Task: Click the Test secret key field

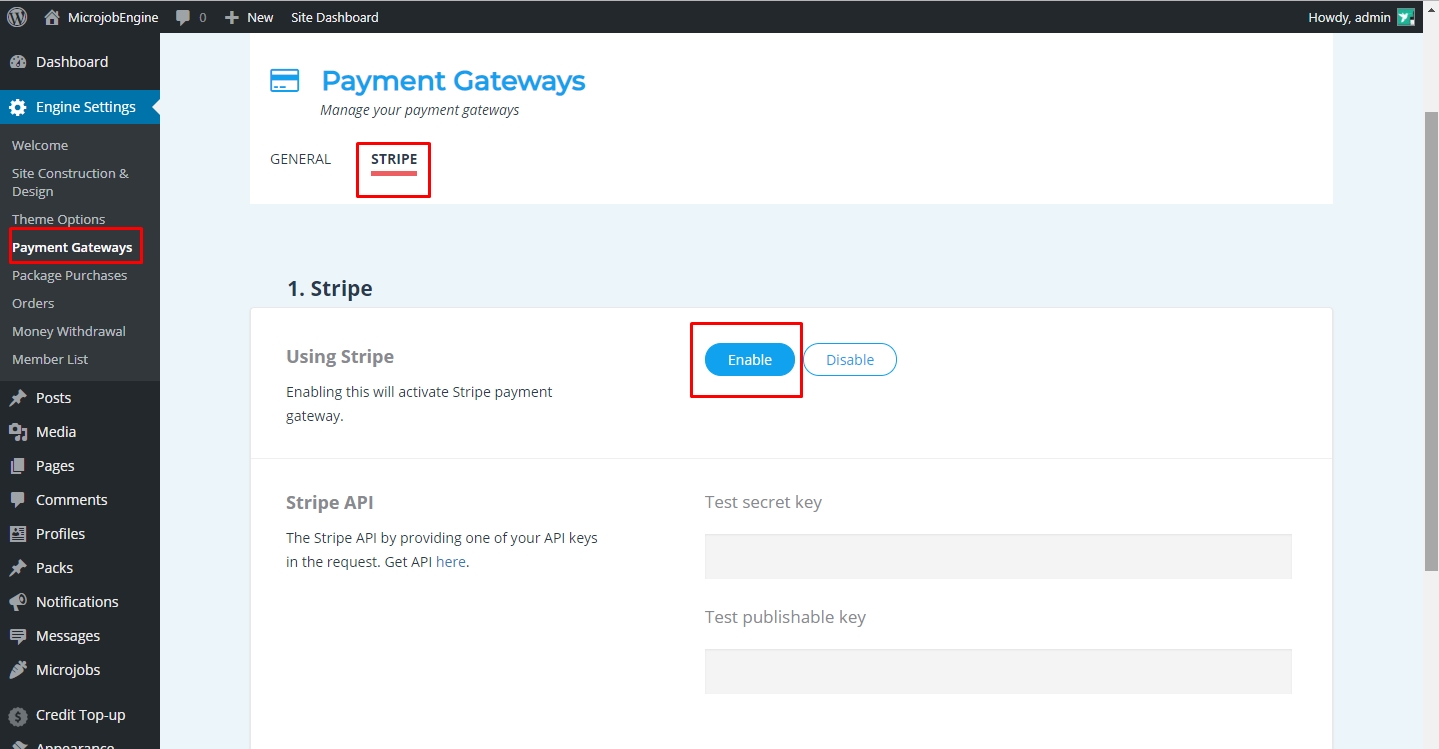Action: (997, 556)
